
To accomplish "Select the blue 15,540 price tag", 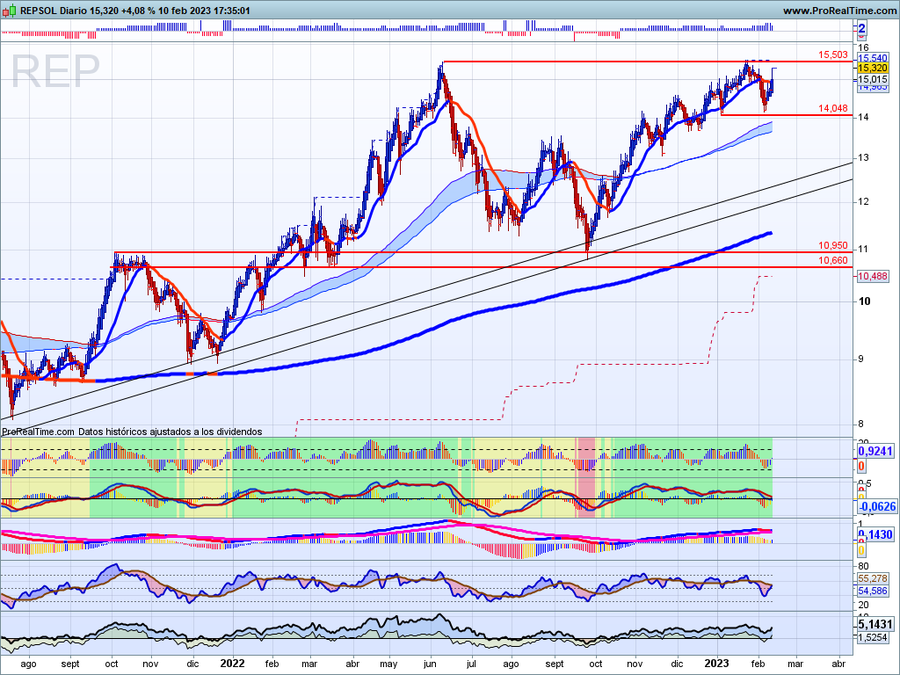I will 872,58.
